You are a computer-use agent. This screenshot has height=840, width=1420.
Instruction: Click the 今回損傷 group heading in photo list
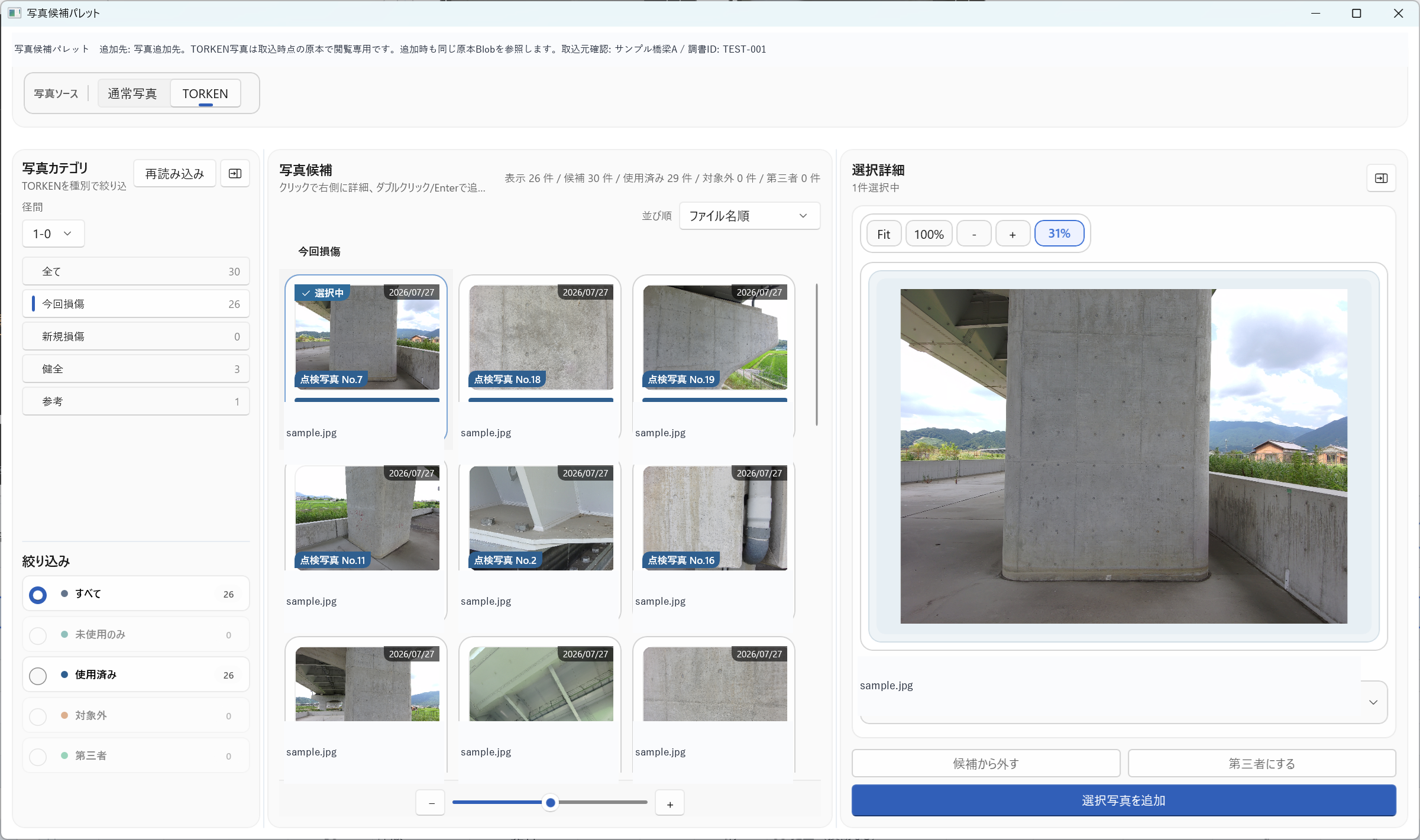click(x=319, y=252)
